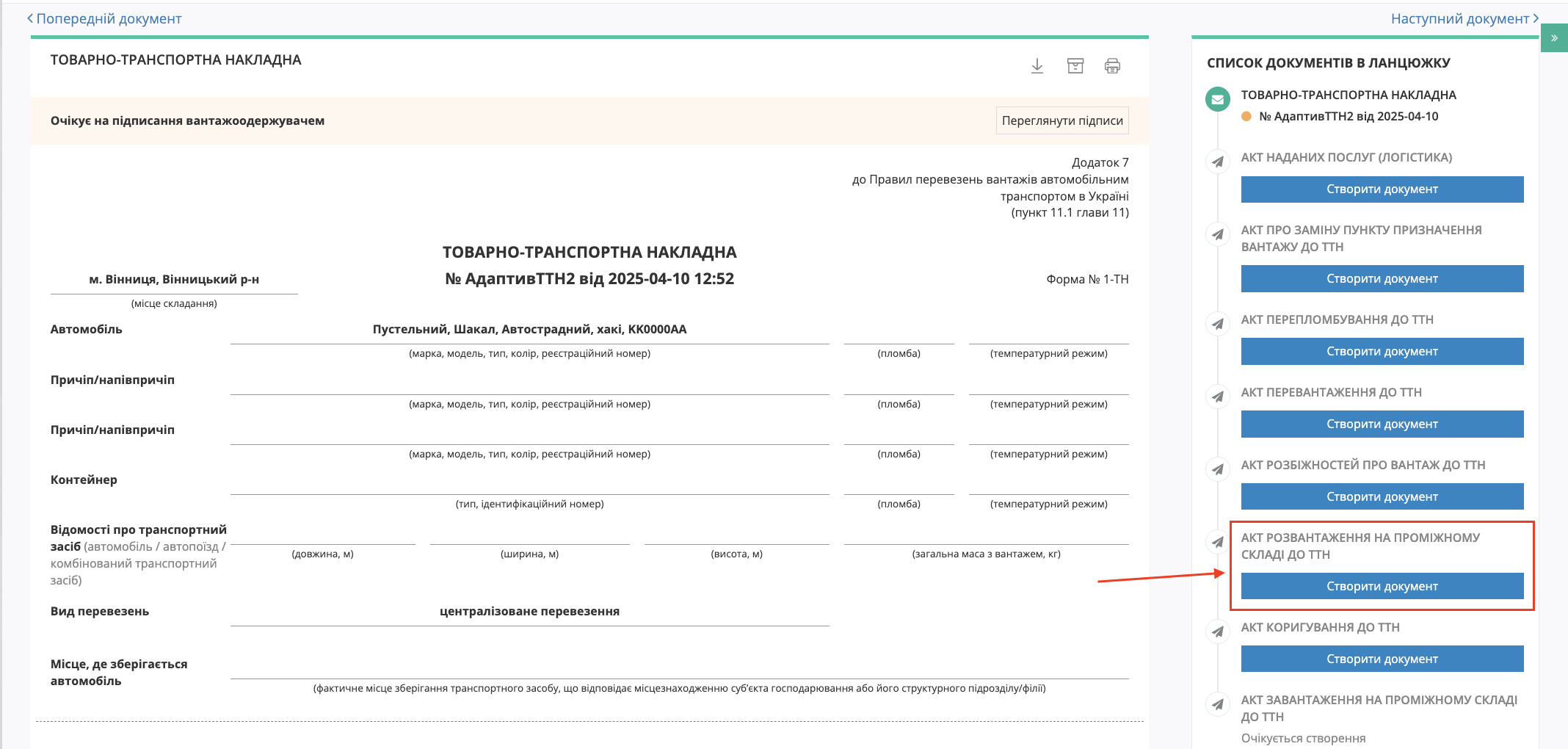This screenshot has width=1568, height=749.
Task: Click централізоване перевезення value
Action: click(x=529, y=611)
